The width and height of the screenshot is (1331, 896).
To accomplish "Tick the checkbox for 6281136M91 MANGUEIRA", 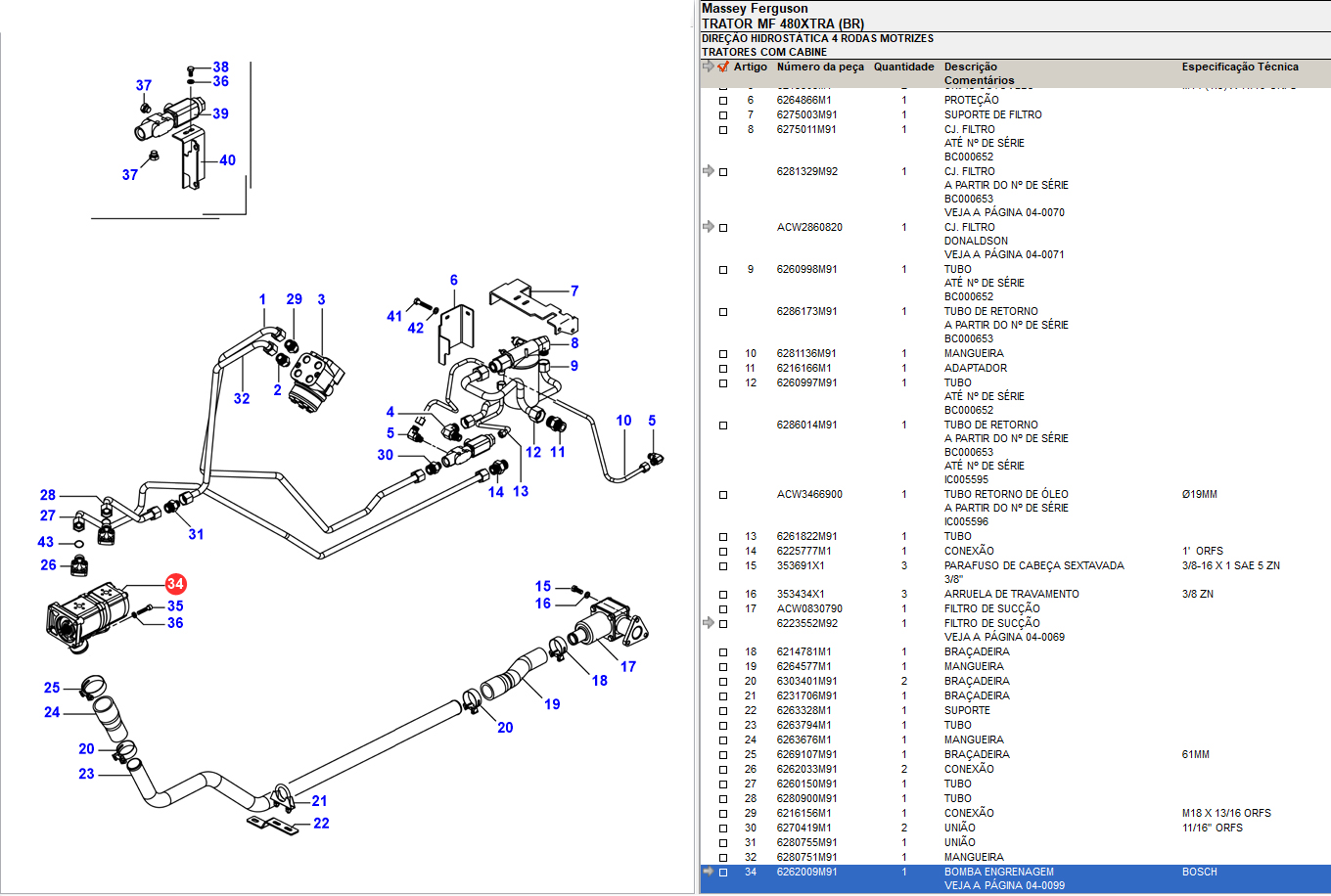I will (723, 354).
